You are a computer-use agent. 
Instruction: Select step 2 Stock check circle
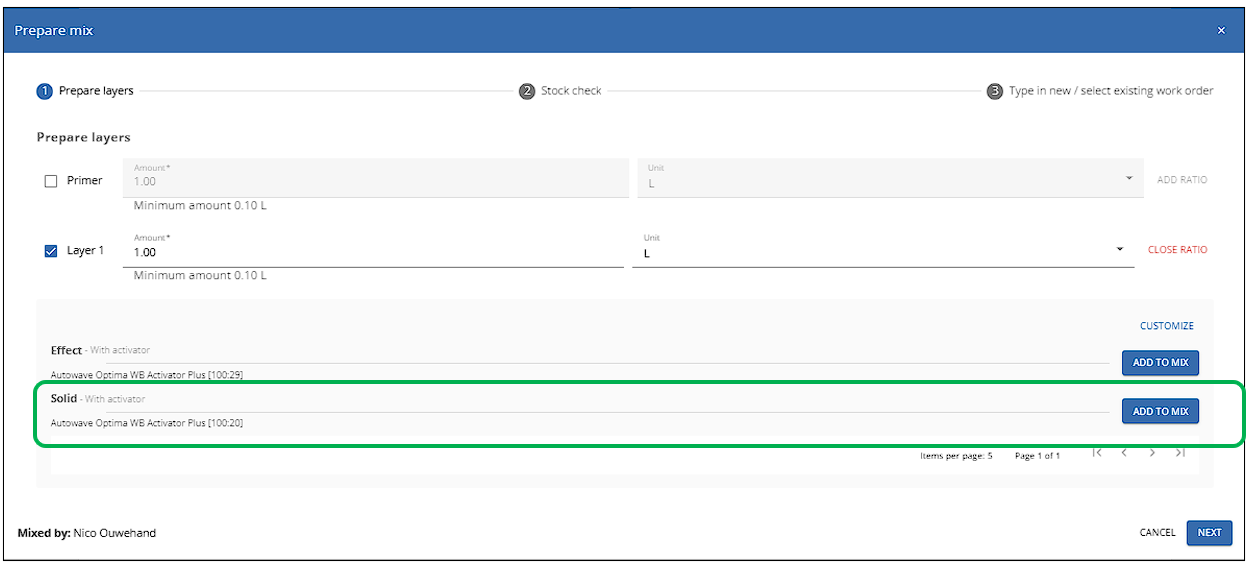pos(527,91)
